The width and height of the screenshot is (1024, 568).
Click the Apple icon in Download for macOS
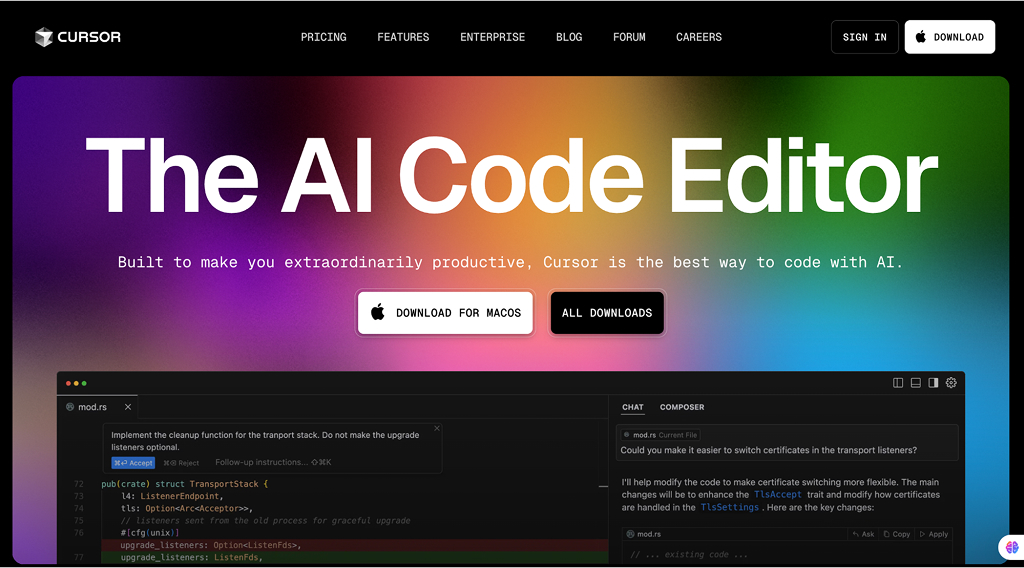tap(378, 312)
